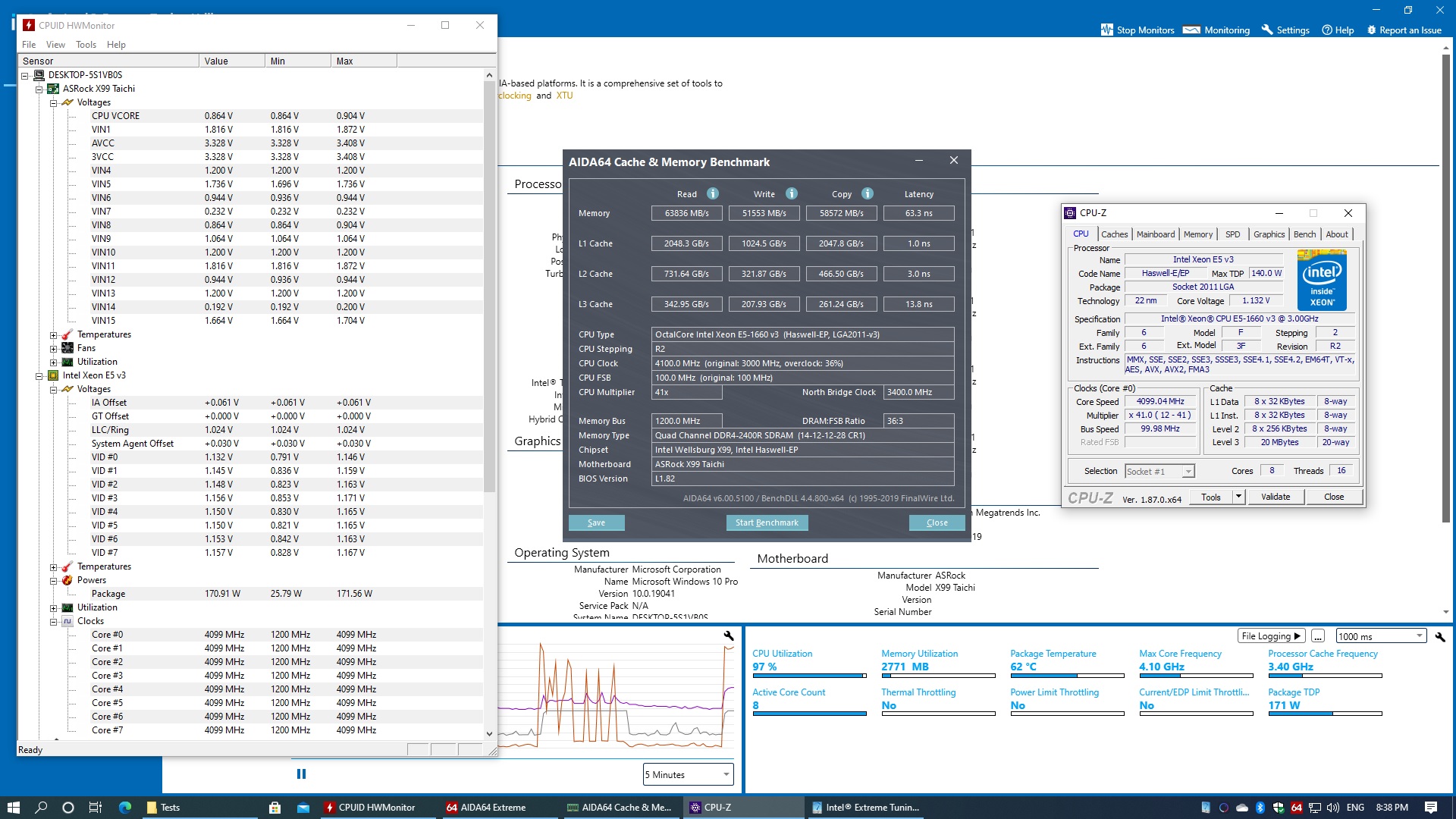Click the Write info icon in AIDA64 benchmark
The height and width of the screenshot is (819, 1456).
(791, 193)
